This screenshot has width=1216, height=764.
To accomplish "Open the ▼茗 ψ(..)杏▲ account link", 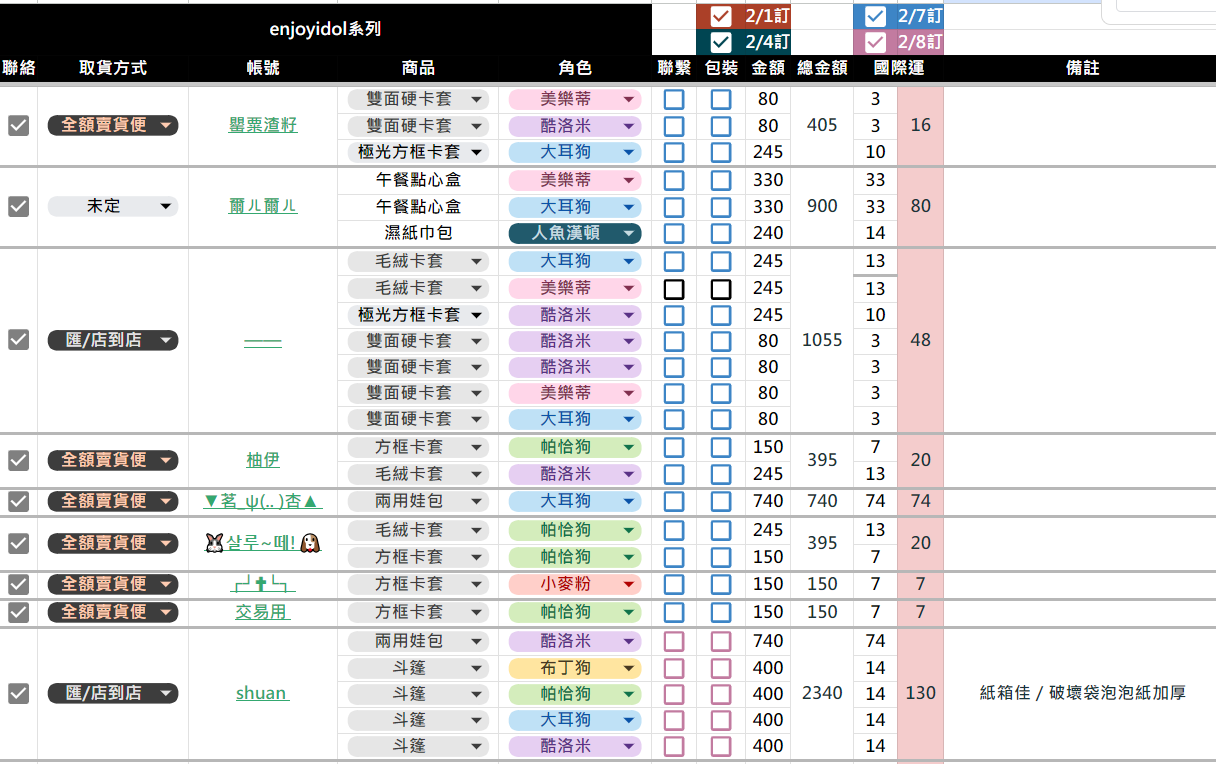I will (262, 501).
